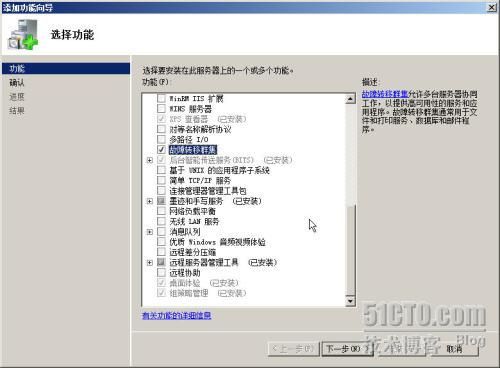
Task: Select the 确认 step in sidebar
Action: (x=17, y=83)
